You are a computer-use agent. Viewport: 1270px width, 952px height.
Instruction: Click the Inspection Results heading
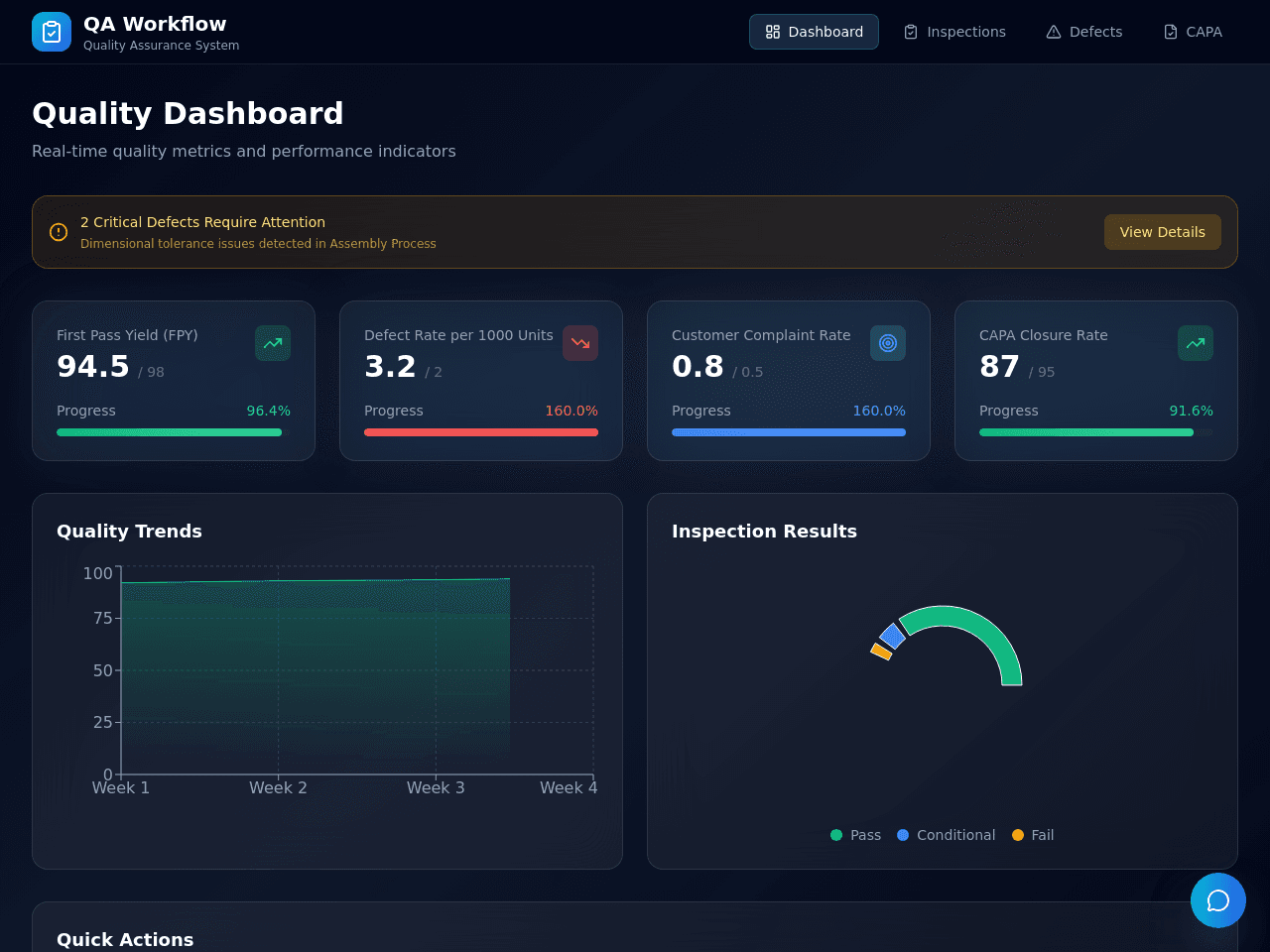764,532
